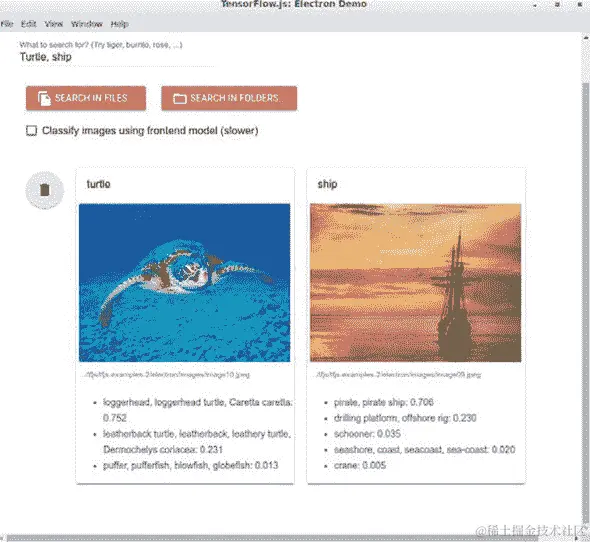Enable classify images using frontend model checkbox

(32, 131)
